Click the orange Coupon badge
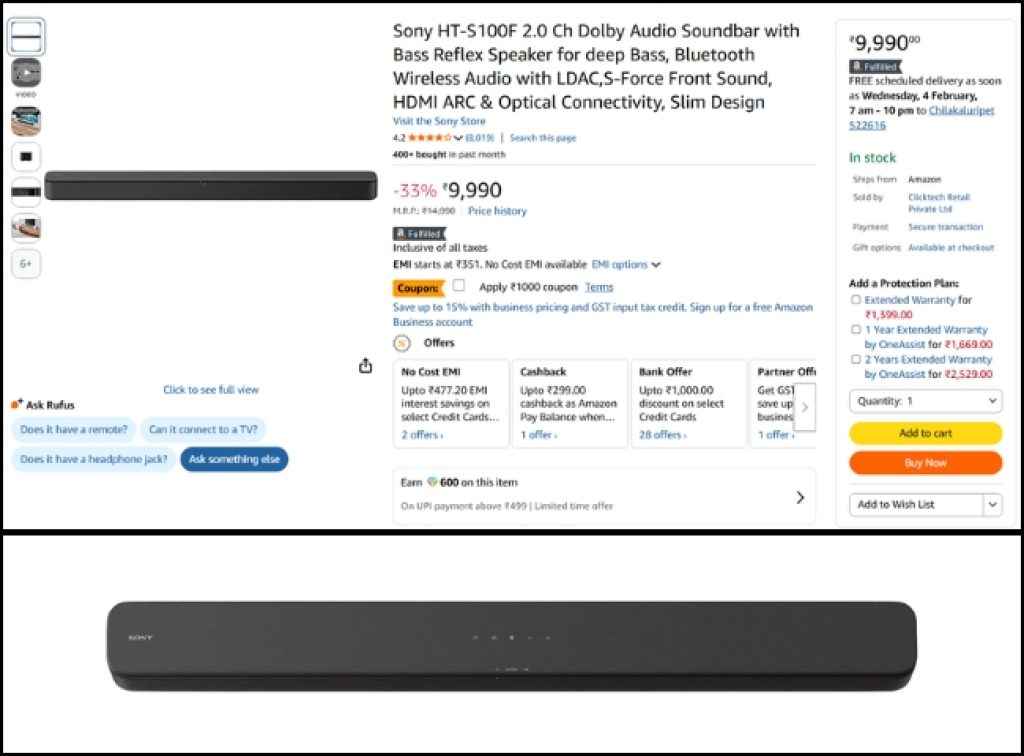 (418, 287)
